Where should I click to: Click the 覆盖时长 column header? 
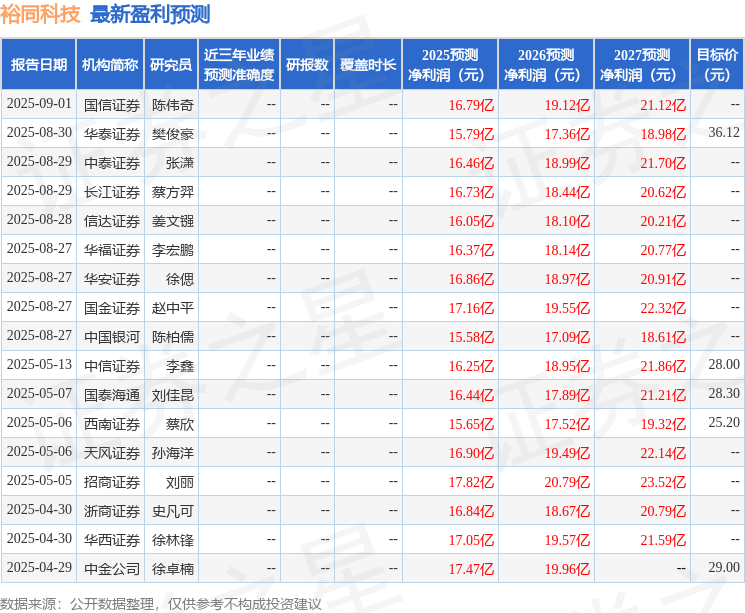[x=368, y=65]
